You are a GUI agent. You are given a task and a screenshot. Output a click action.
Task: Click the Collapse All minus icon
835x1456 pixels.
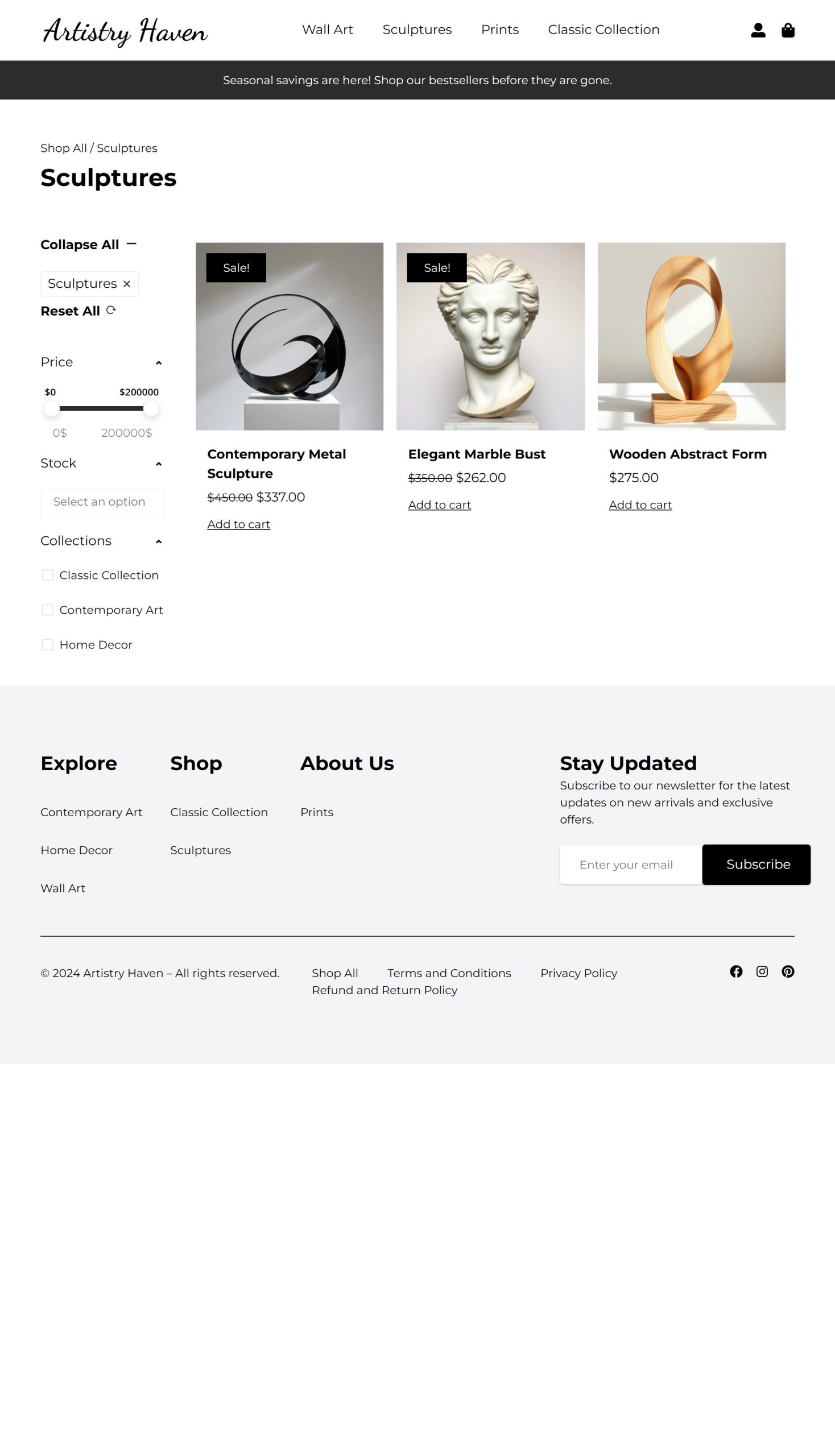pos(131,244)
